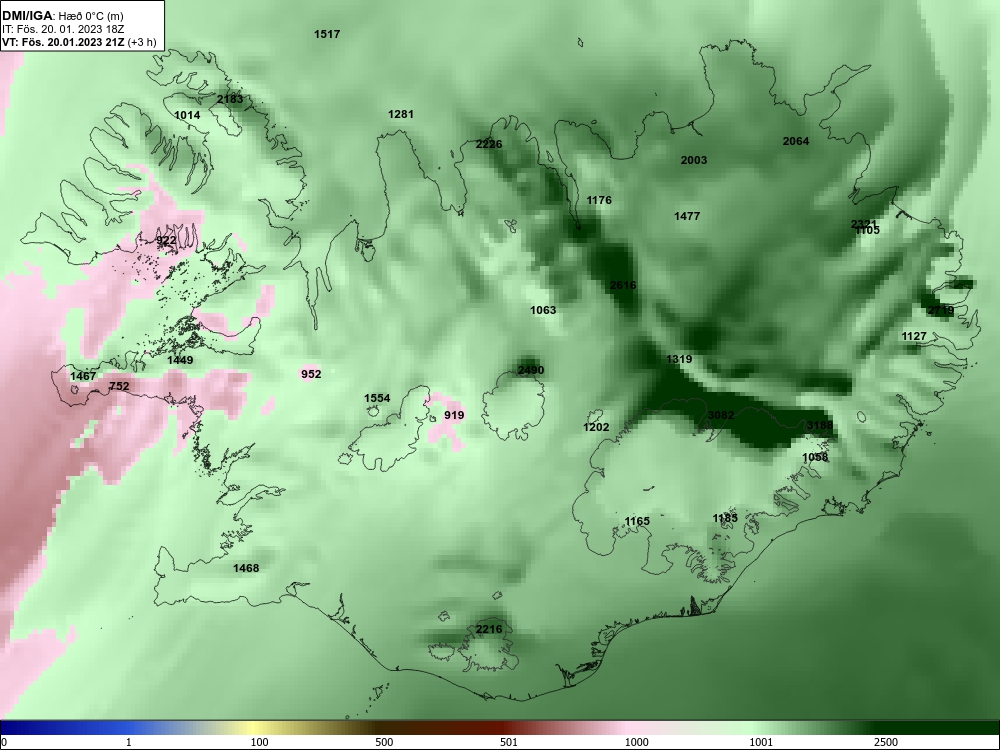Click the value 1165 on the map
1000x750 pixels.
(637, 521)
